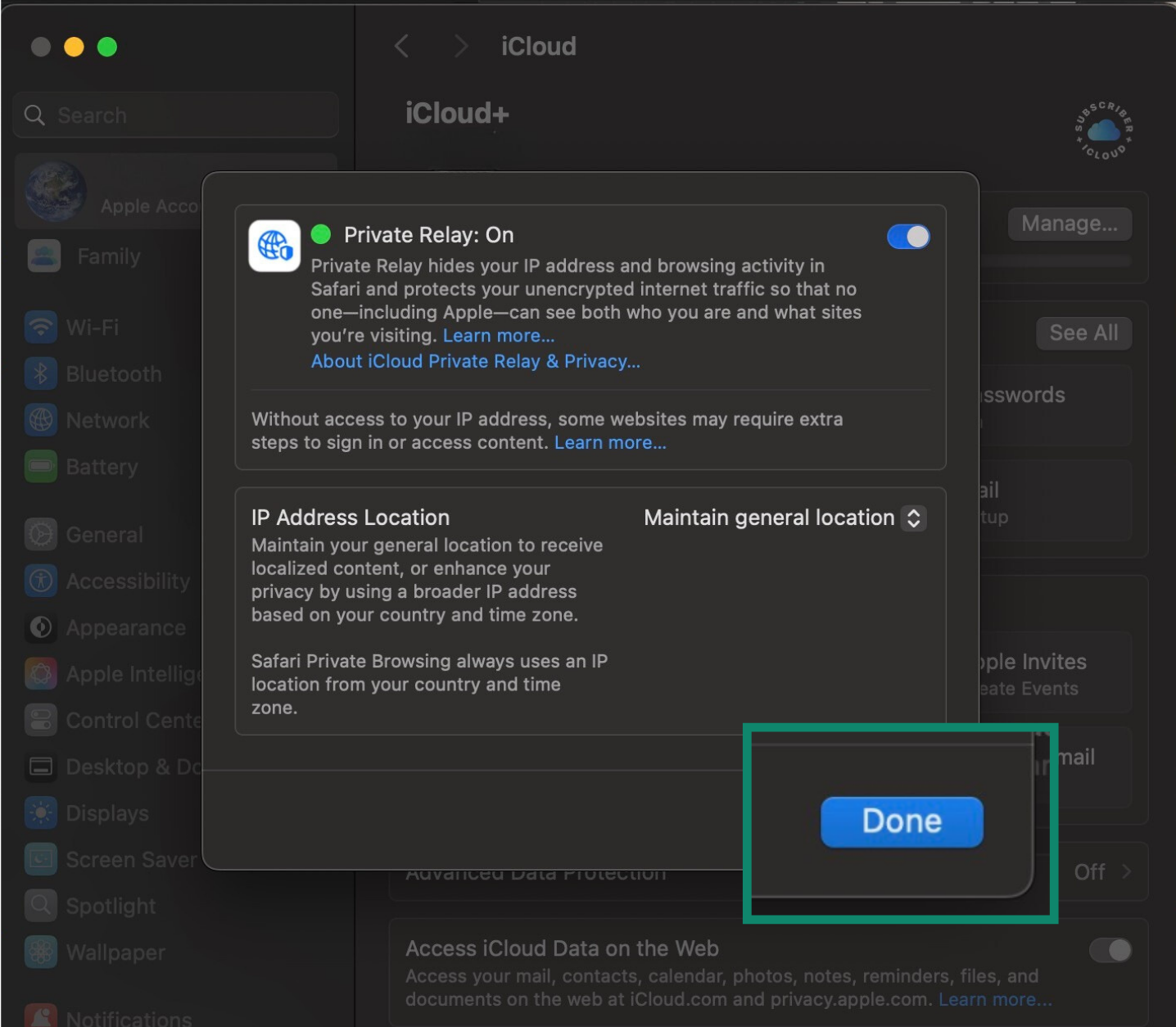Screen dimensions: 1176x1027
Task: Open Wallpaper settings
Action: pyautogui.click(x=115, y=952)
